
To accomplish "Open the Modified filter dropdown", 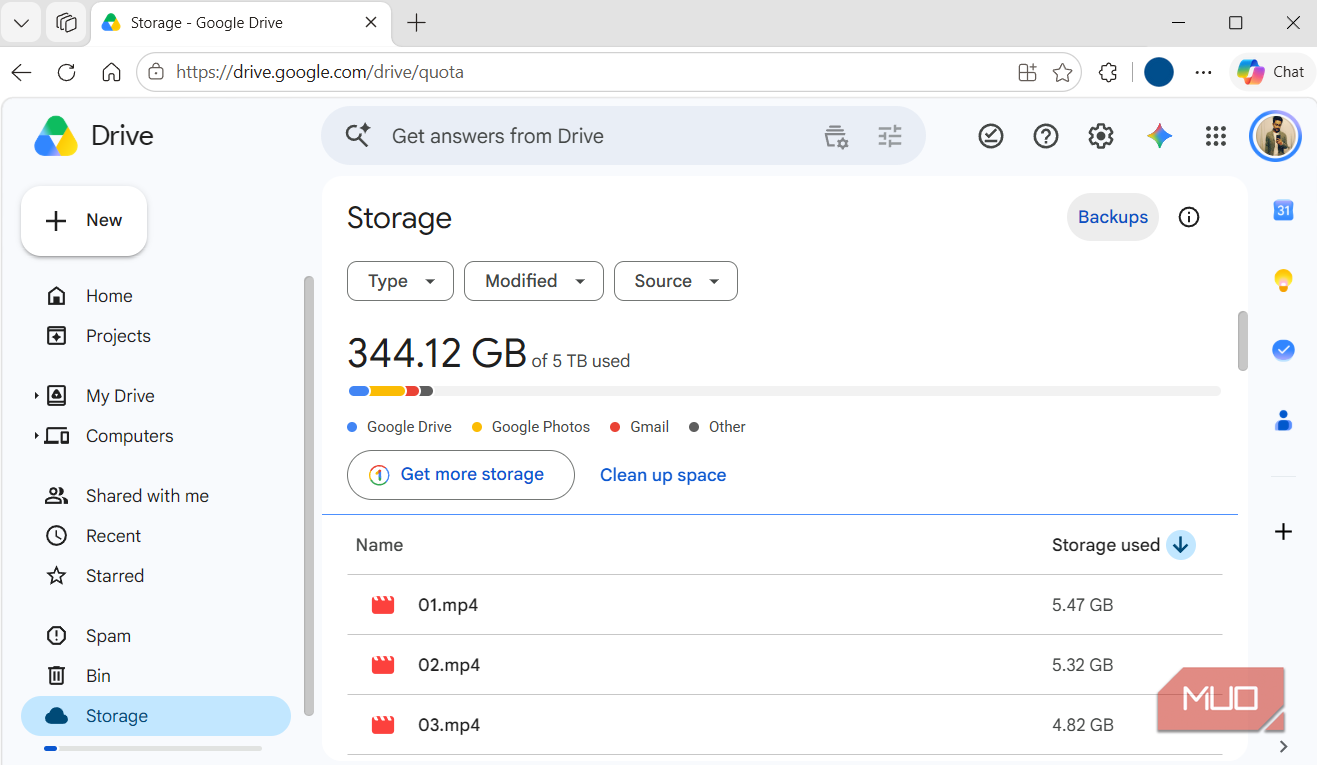I will coord(534,281).
